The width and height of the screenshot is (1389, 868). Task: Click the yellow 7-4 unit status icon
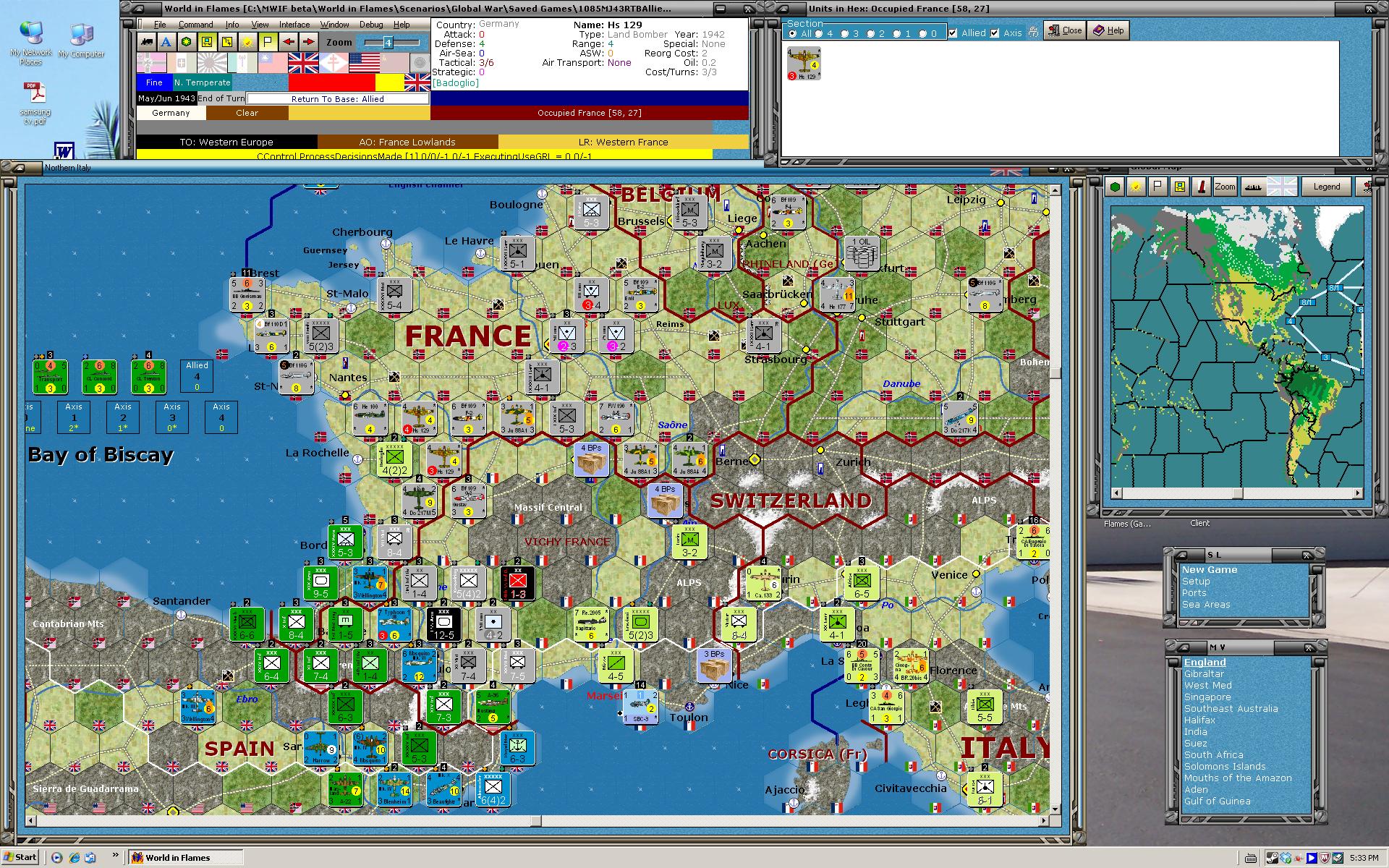227,42
